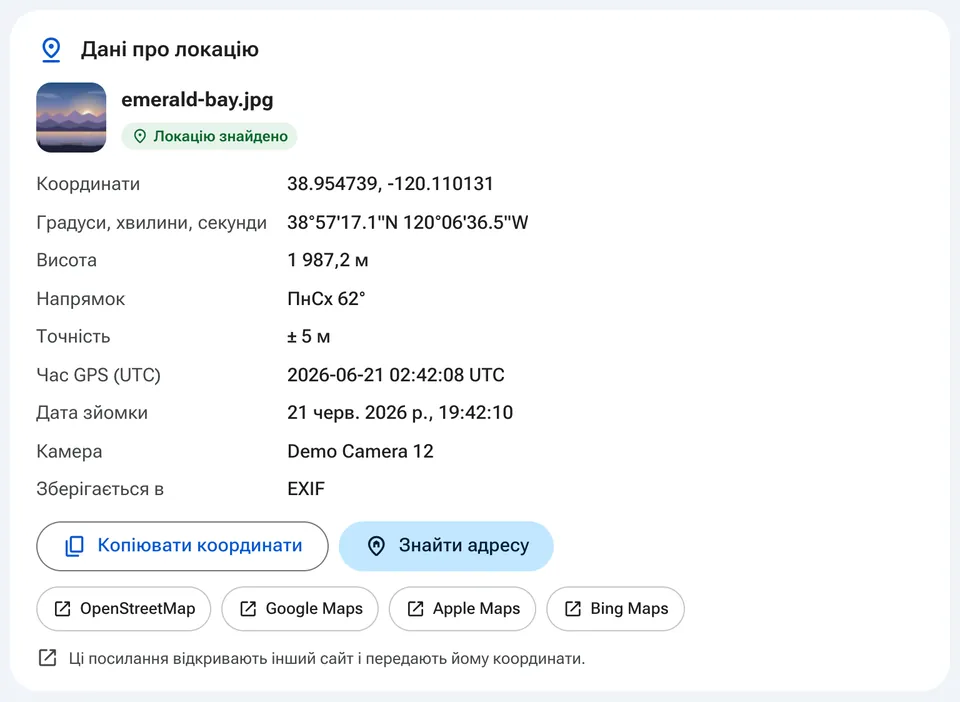
Task: Click the 'Знайти адресу' button
Action: point(446,546)
